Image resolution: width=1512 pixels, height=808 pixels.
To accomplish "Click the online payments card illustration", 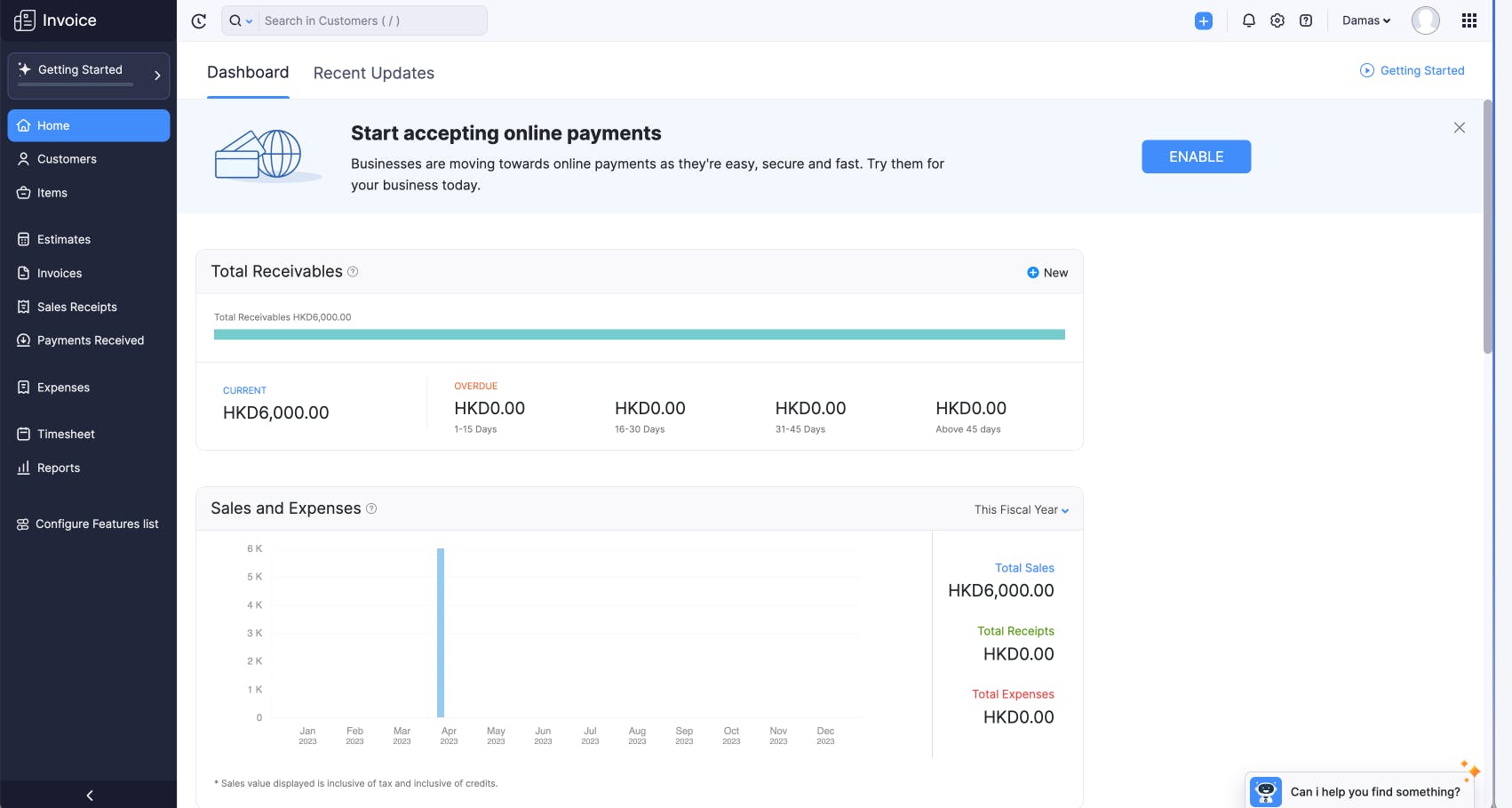I will pyautogui.click(x=267, y=156).
